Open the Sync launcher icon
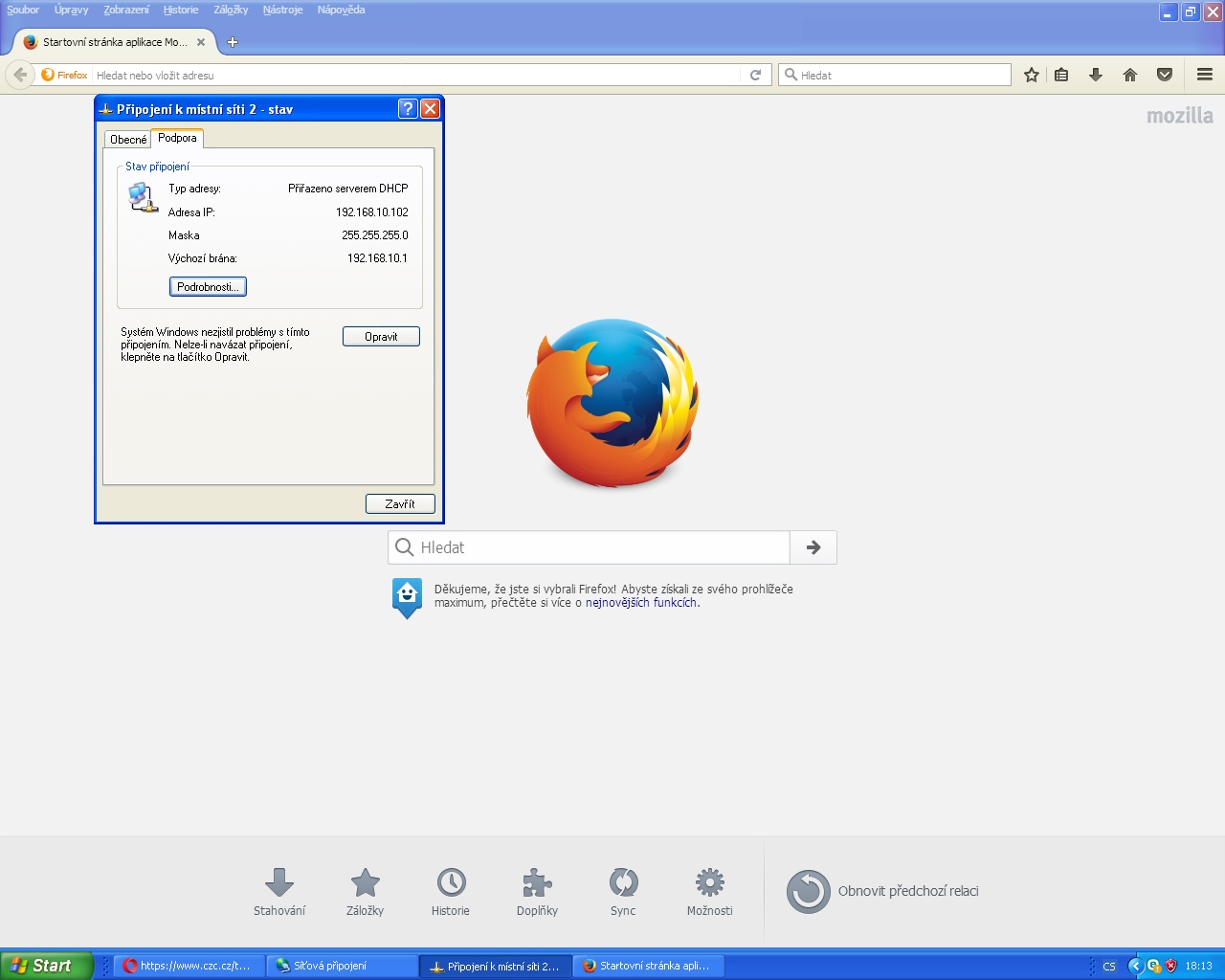Screen dimensions: 1225x980 623,882
